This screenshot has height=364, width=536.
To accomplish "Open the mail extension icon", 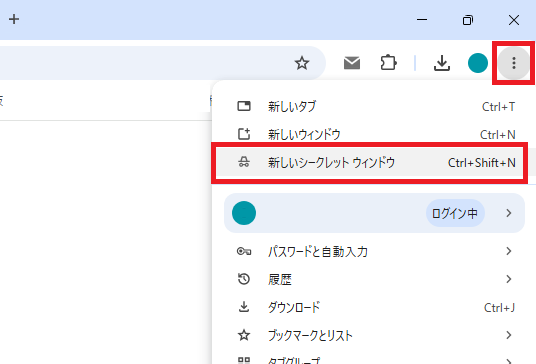I will tap(352, 63).
